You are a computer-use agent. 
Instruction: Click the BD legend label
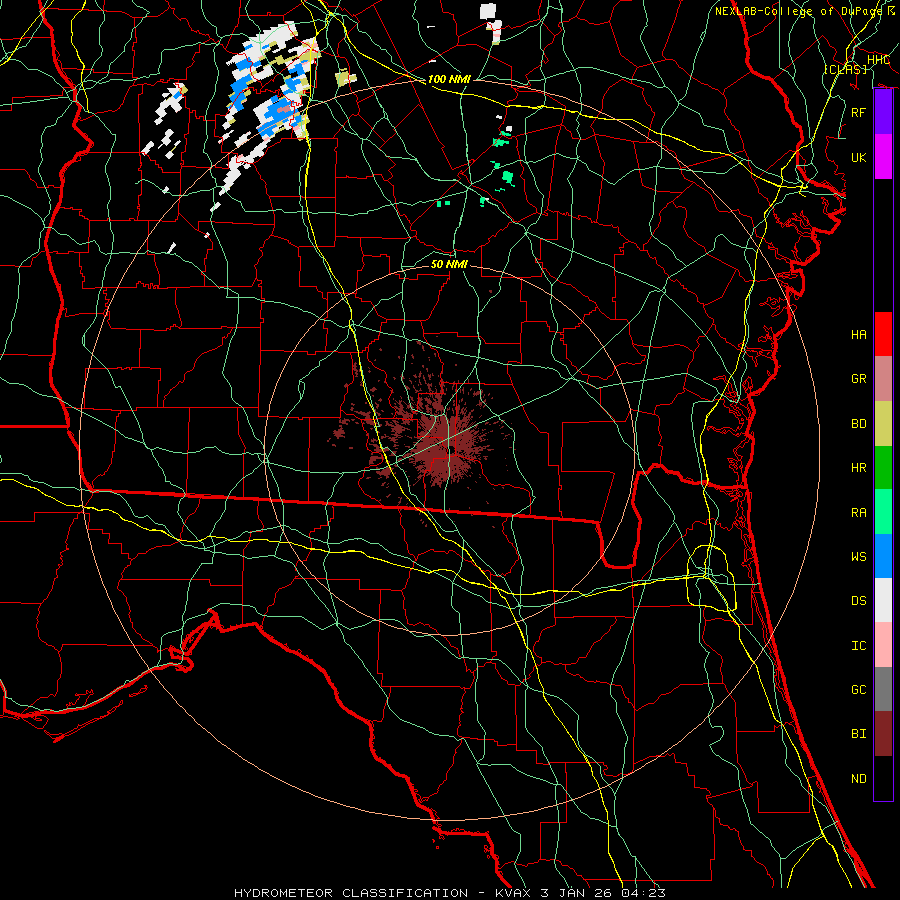[858, 424]
